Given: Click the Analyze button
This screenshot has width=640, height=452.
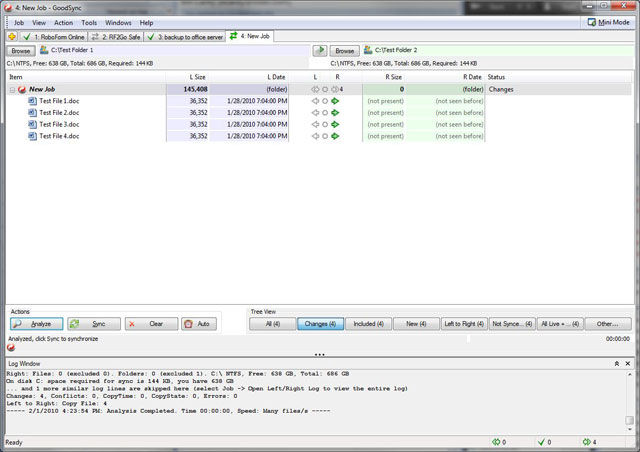Looking at the screenshot, I should (x=37, y=324).
